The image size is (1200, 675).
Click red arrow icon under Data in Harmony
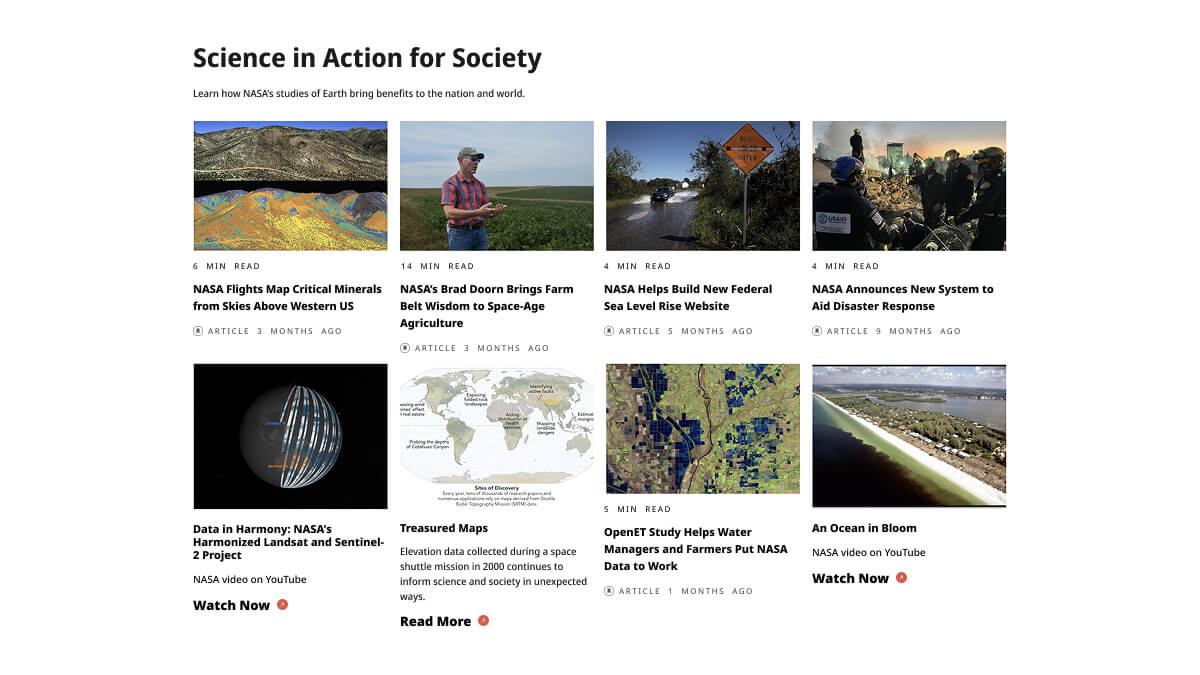282,604
